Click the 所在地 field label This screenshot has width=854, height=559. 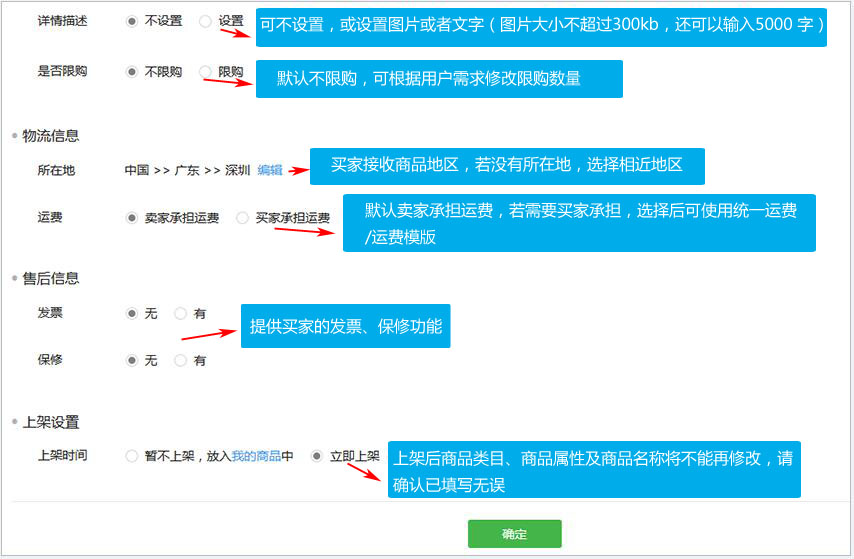tap(56, 170)
